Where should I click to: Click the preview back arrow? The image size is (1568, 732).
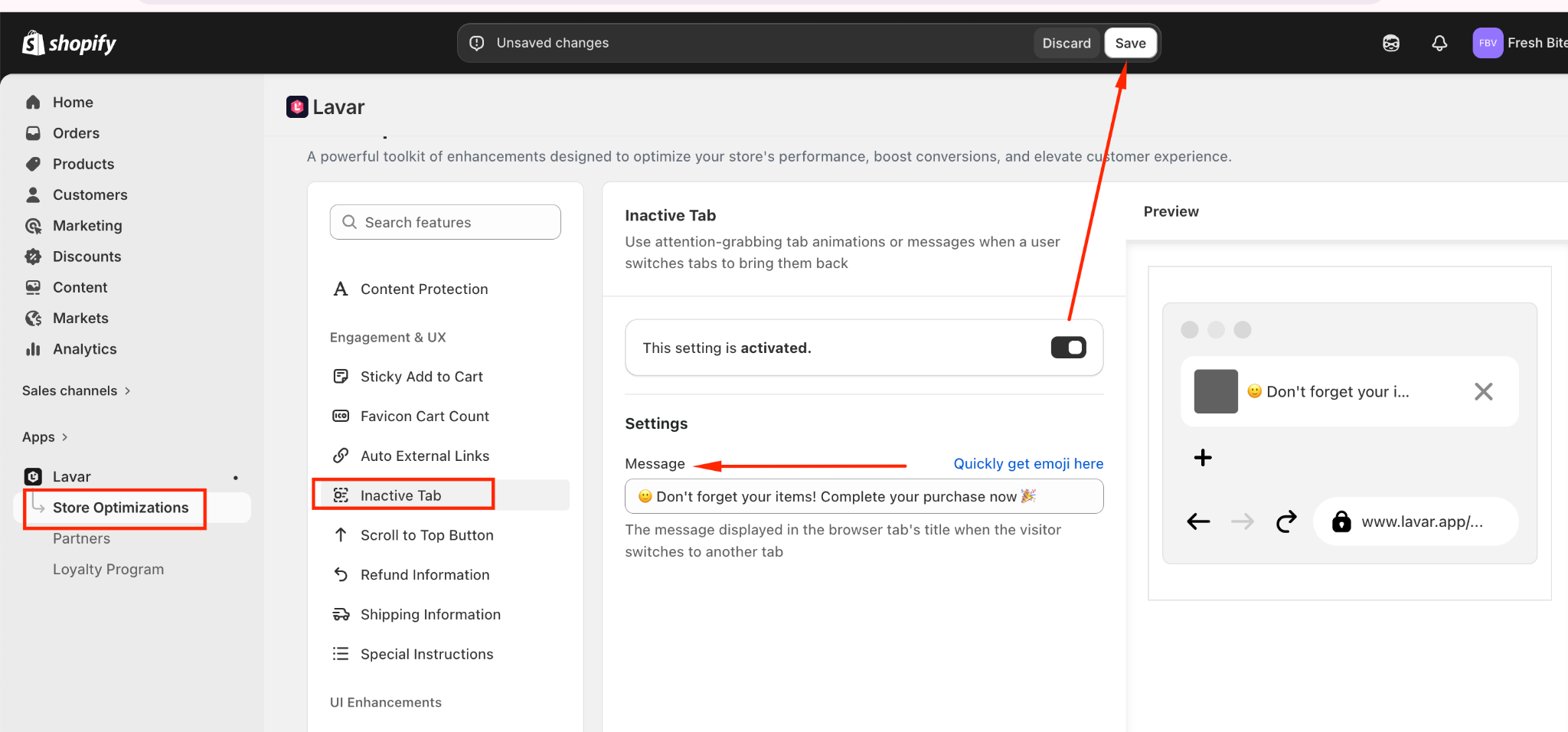1198,521
